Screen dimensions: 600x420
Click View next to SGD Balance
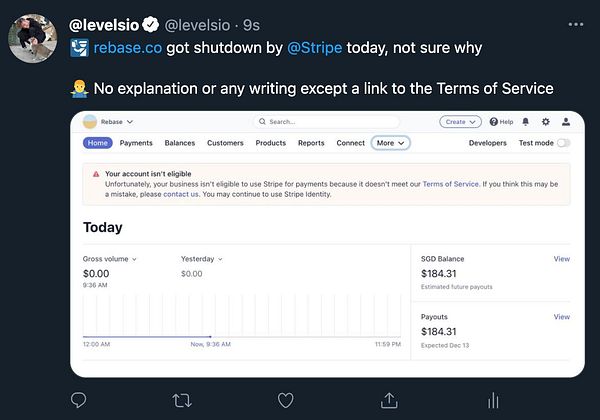coord(562,259)
